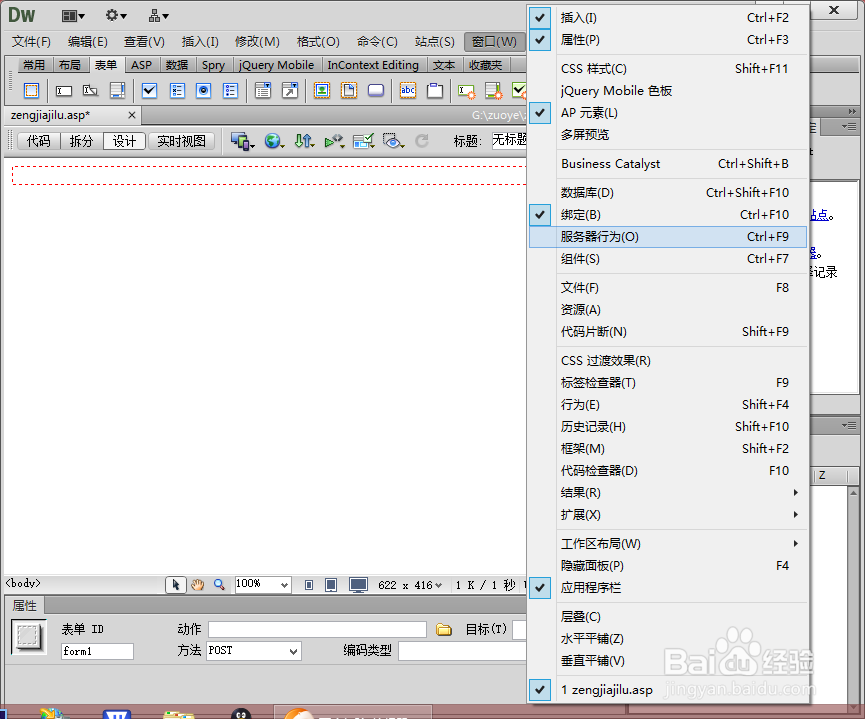Toggle the checked AP 元素(L) item
Screen dimensions: 865x719
point(668,113)
